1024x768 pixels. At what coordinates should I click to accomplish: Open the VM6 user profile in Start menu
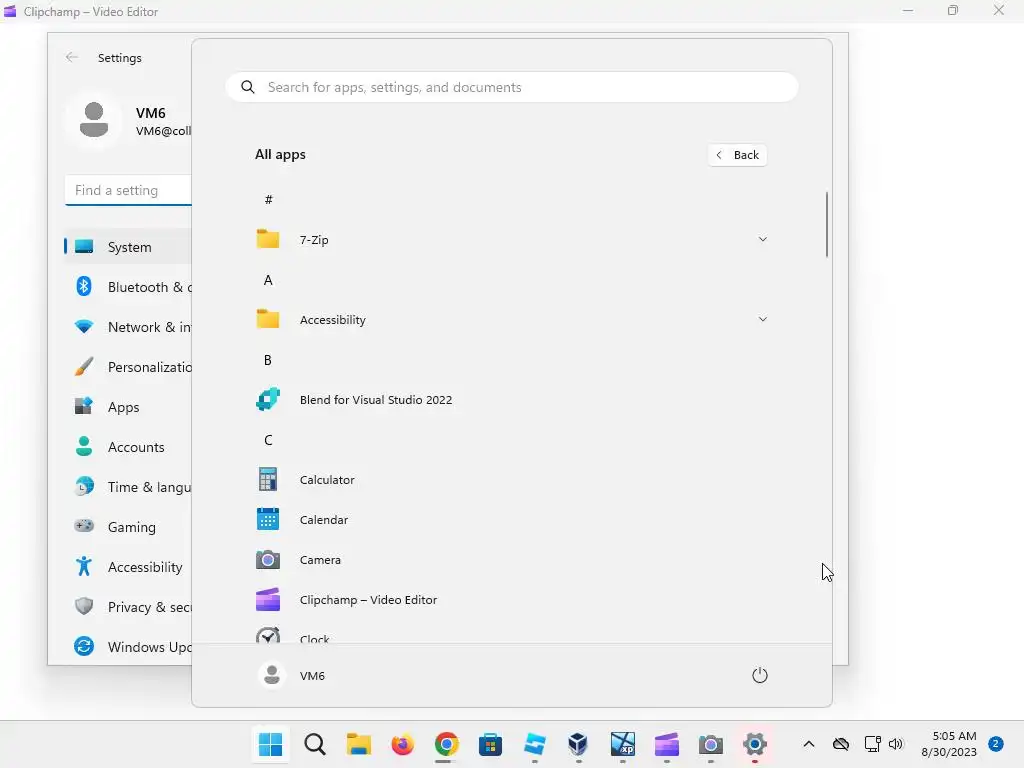click(x=291, y=675)
